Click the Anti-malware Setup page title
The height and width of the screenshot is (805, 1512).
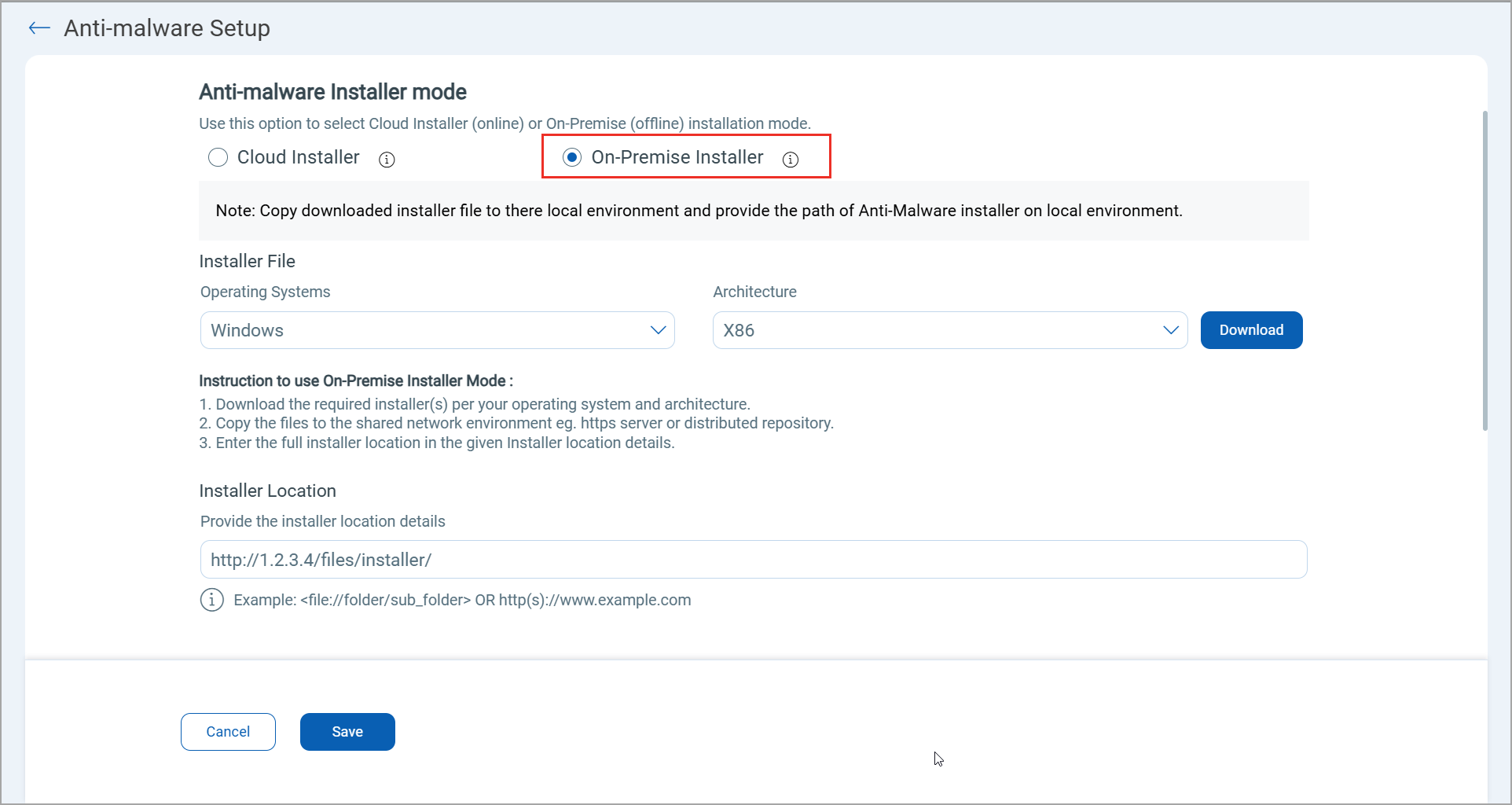[x=167, y=28]
